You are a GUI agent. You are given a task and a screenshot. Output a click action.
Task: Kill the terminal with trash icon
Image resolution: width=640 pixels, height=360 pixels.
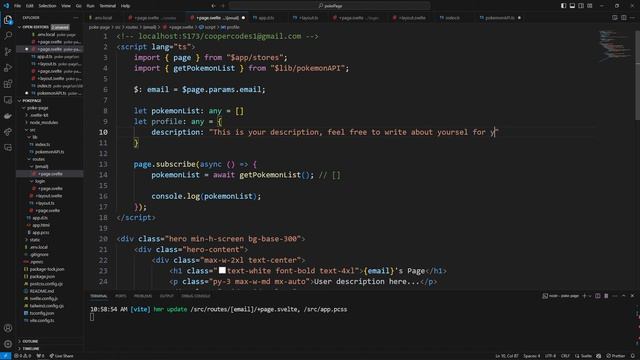pyautogui.click(x=606, y=296)
